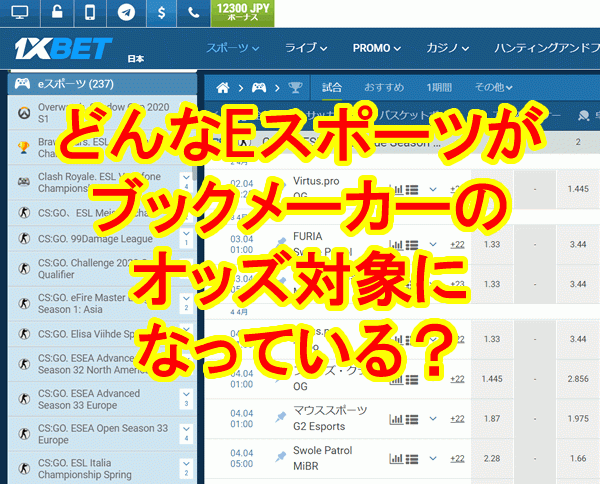Screen dimensions: 600x484
Task: Click the dollar payments icon
Action: (x=161, y=13)
